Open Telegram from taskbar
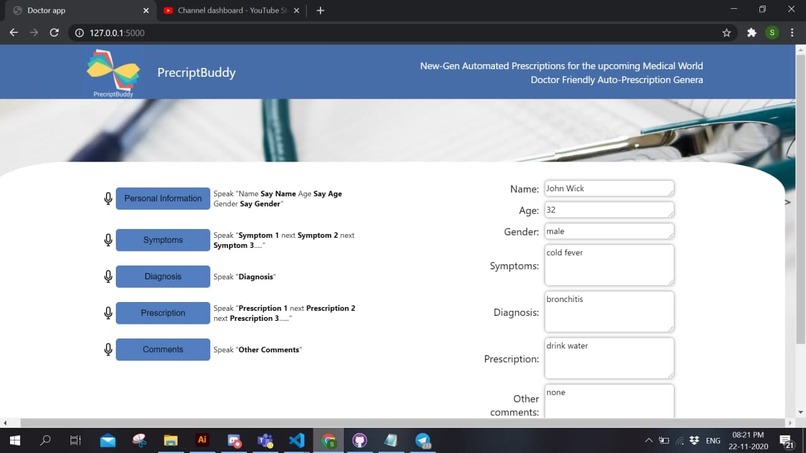 (423, 441)
